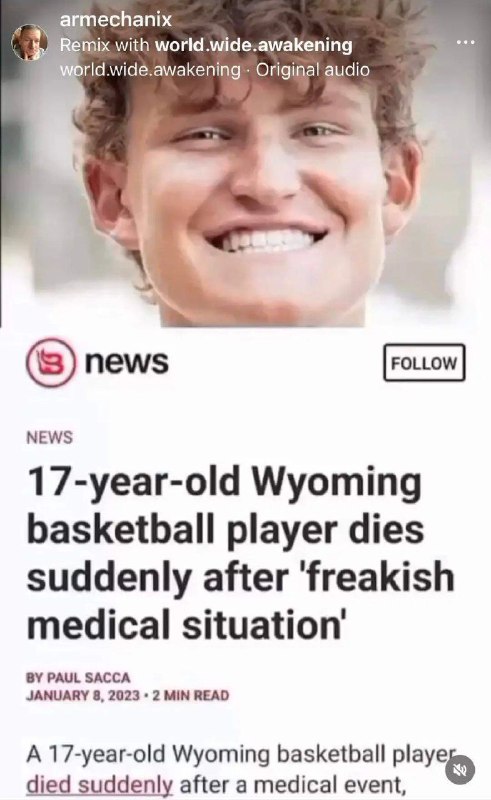Click the smiling teen article photo
The width and height of the screenshot is (491, 800).
pyautogui.click(x=246, y=163)
